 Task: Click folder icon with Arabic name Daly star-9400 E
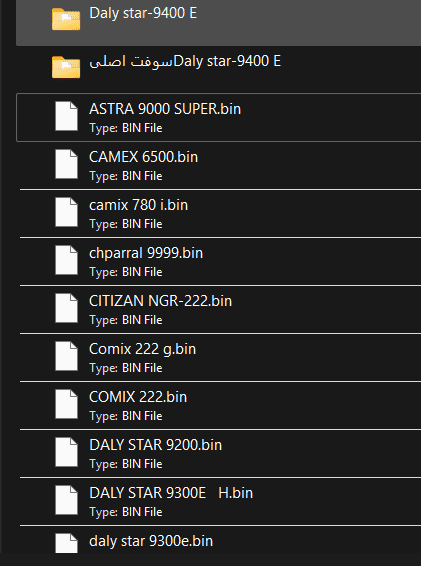66,67
